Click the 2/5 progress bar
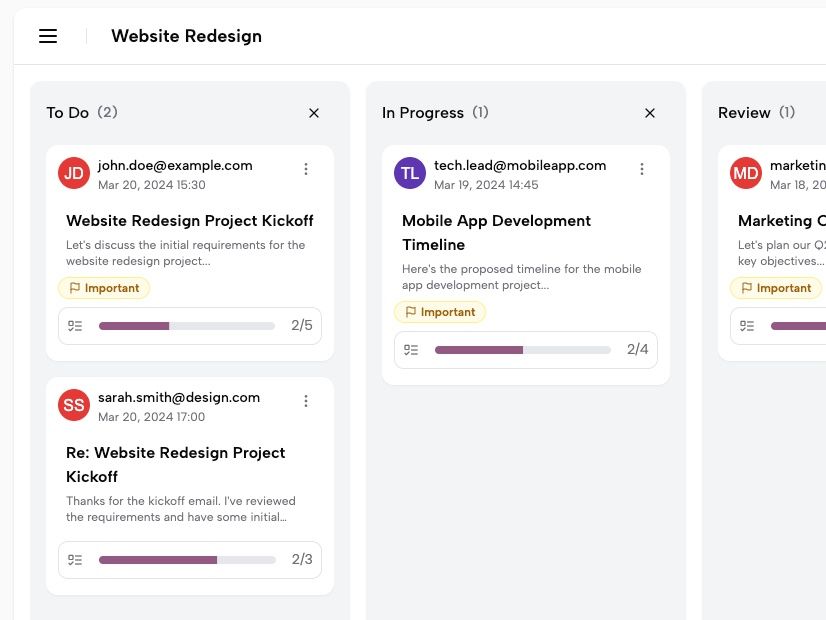 point(187,326)
